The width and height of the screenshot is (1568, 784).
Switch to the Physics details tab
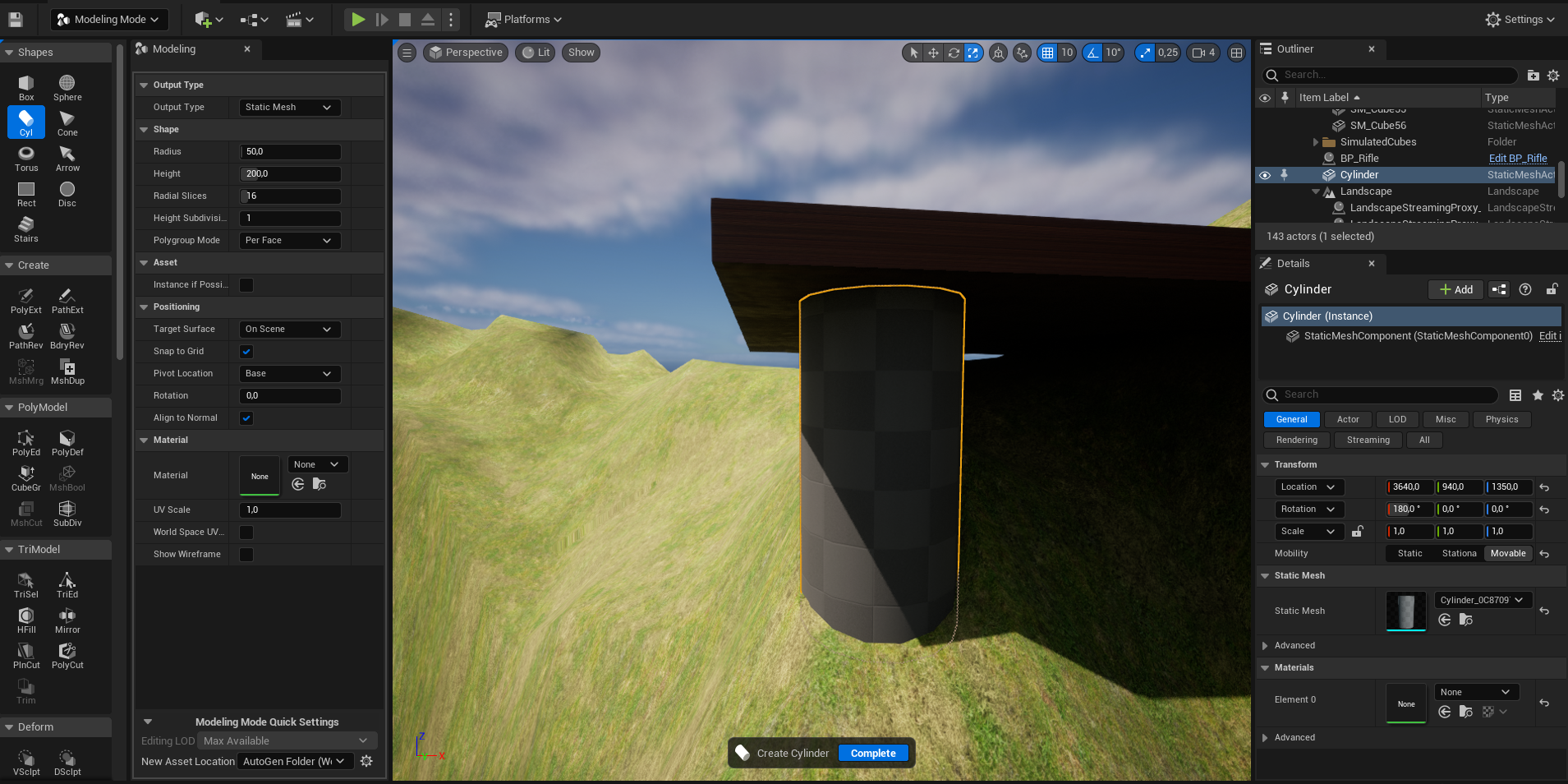click(1501, 419)
